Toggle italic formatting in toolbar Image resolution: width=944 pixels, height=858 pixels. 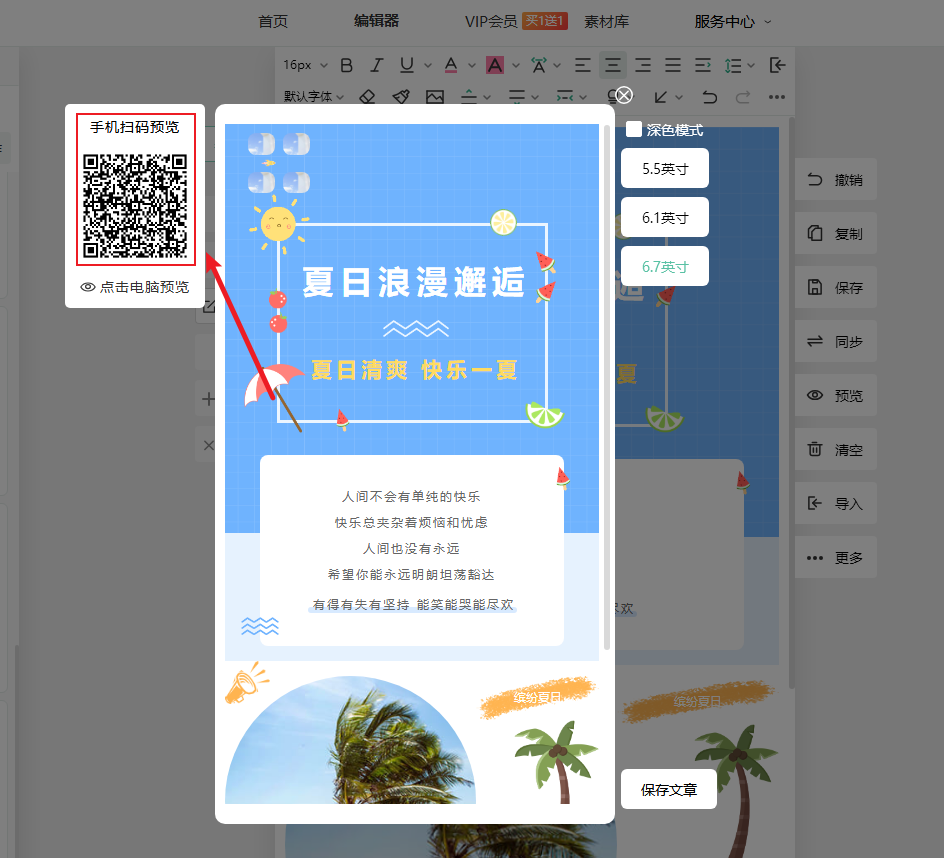pos(377,65)
